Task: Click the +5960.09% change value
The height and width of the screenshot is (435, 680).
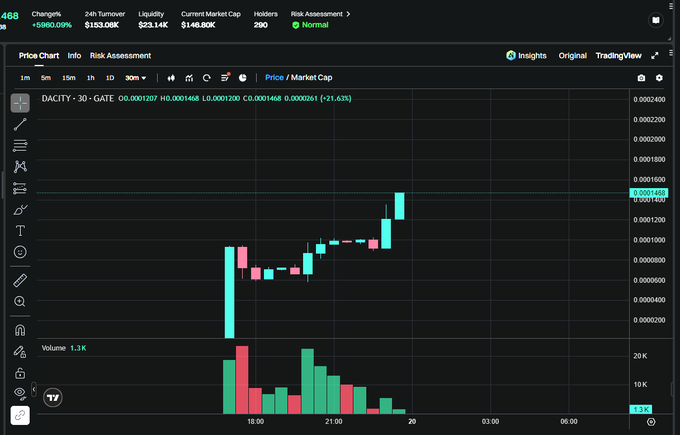Action: pyautogui.click(x=52, y=25)
